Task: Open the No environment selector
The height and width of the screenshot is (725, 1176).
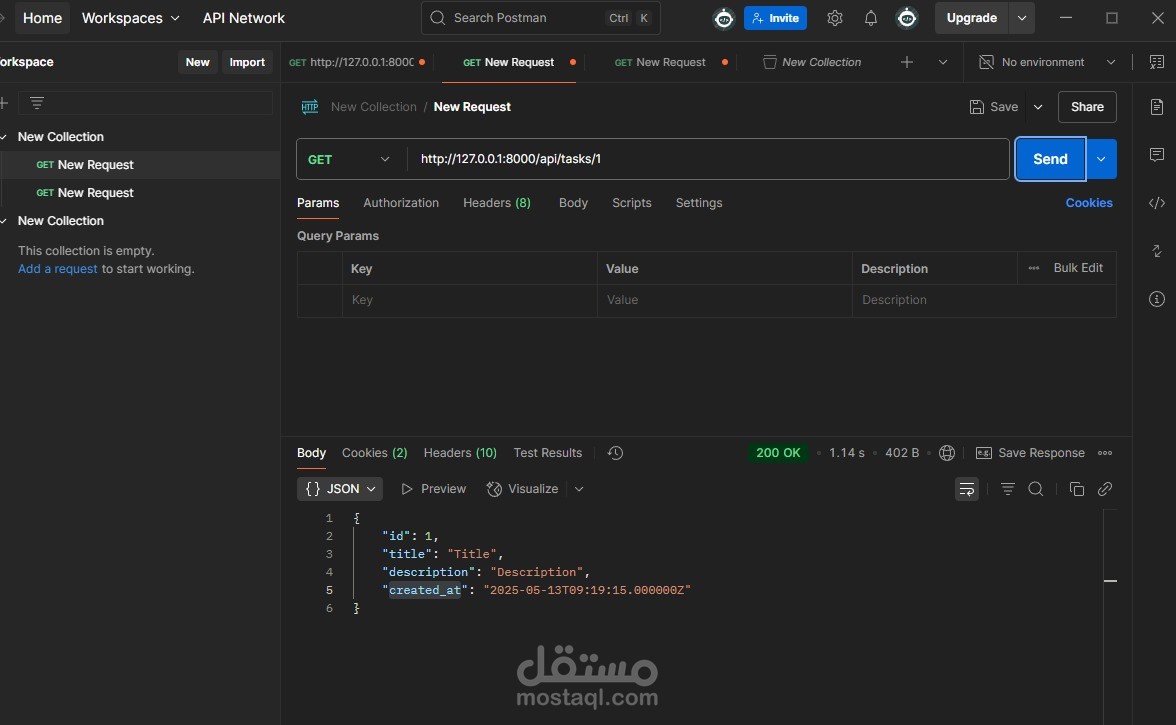Action: tap(1047, 62)
